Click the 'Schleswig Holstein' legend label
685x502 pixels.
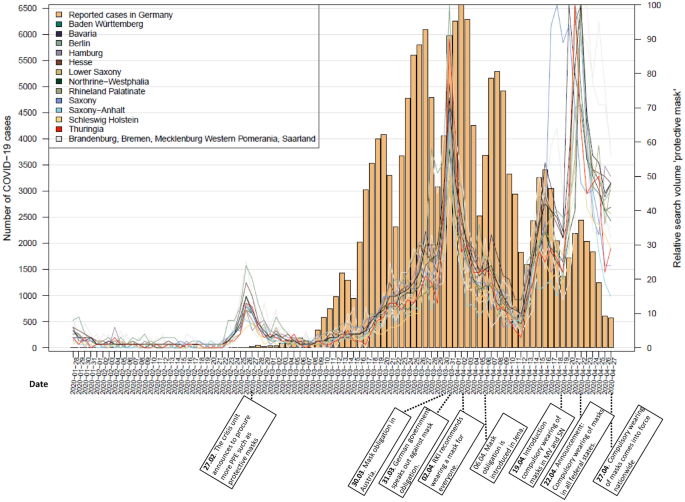(x=104, y=120)
